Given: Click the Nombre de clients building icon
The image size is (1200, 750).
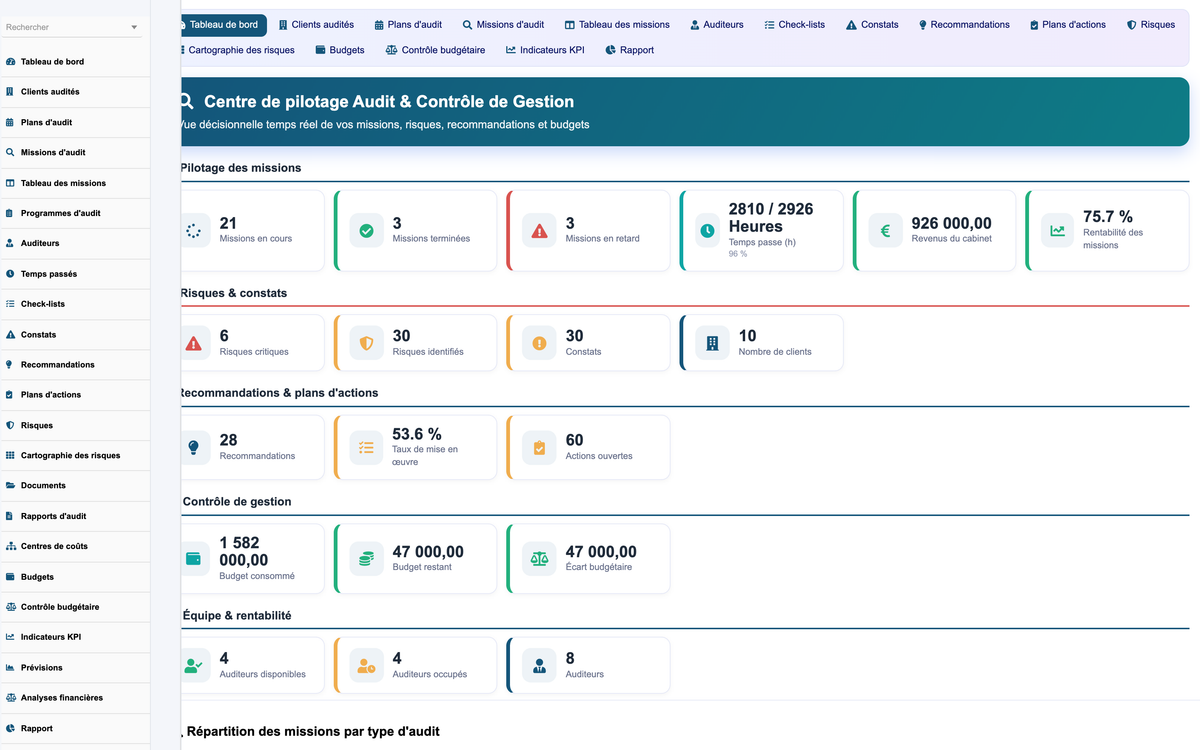Looking at the screenshot, I should pos(713,343).
